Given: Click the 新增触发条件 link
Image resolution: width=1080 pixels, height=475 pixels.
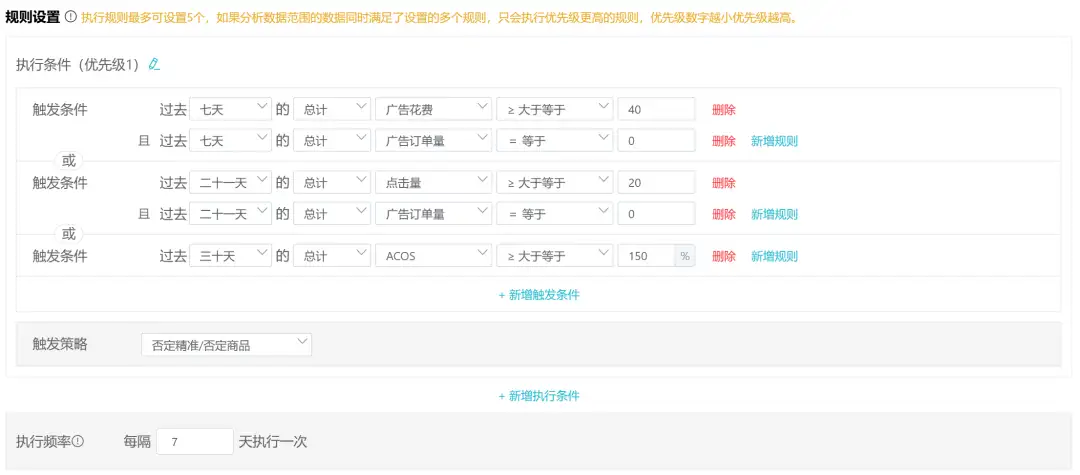Looking at the screenshot, I should 539,295.
